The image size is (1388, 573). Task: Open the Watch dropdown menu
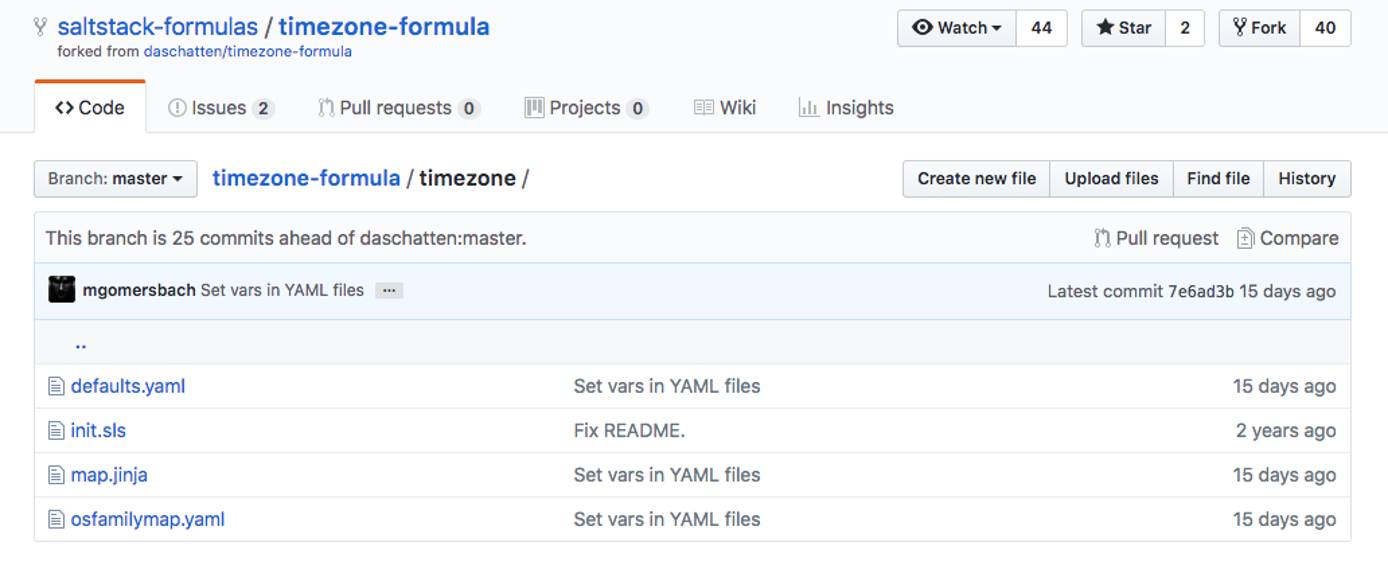pos(956,28)
